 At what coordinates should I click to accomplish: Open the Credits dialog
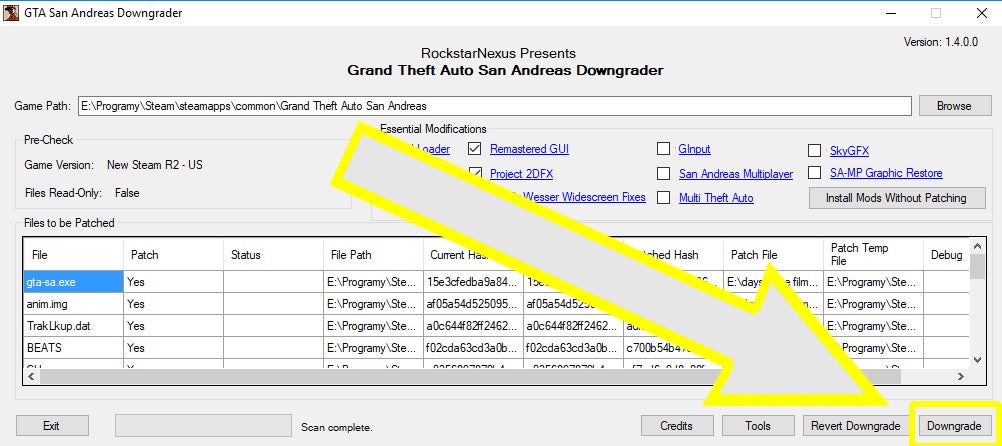click(x=676, y=426)
